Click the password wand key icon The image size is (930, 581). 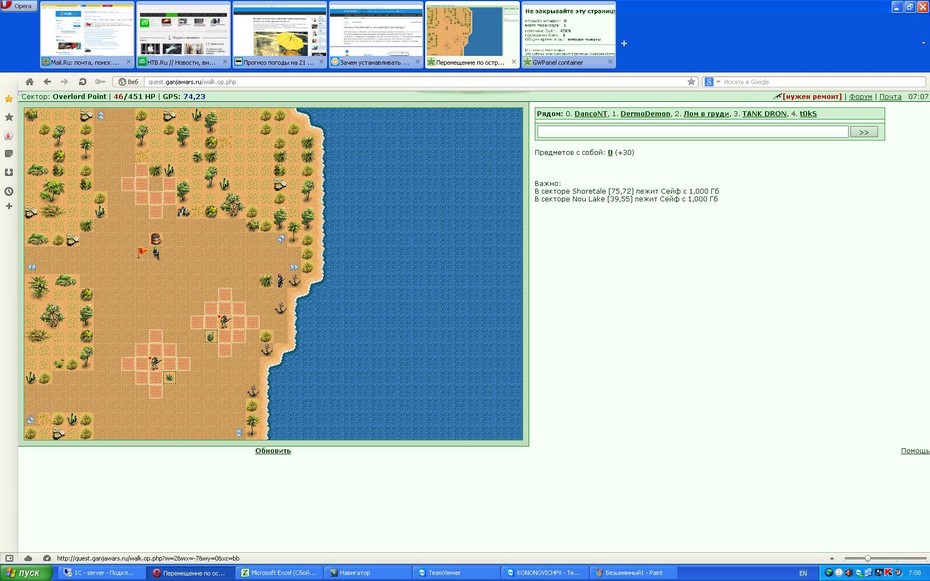[100, 82]
